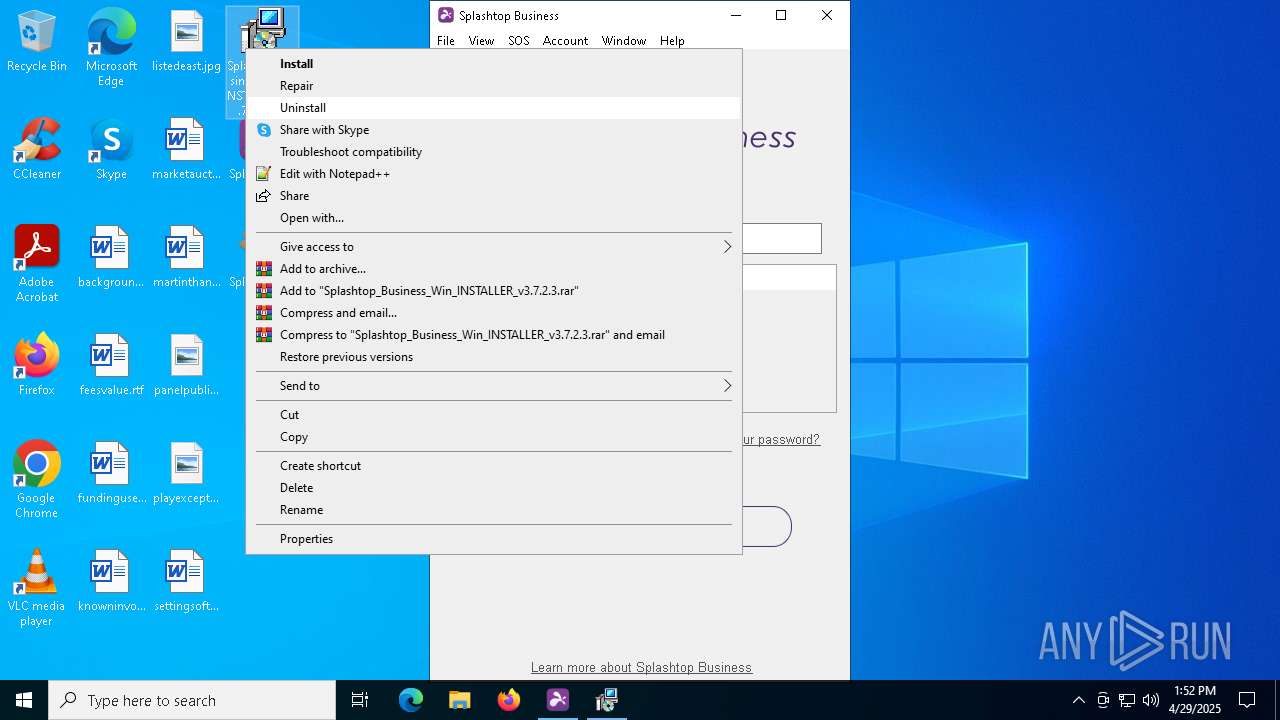Choose Edit with Notepad++

(493, 174)
